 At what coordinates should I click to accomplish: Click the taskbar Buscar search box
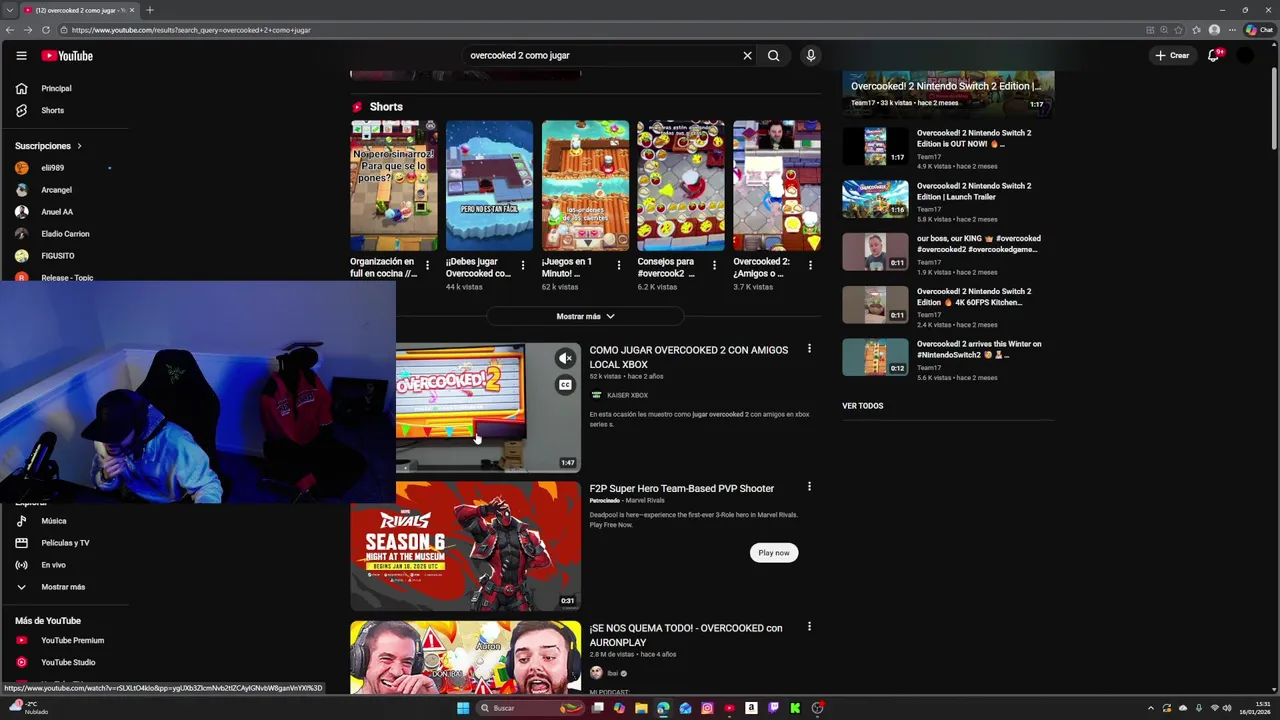pos(530,708)
